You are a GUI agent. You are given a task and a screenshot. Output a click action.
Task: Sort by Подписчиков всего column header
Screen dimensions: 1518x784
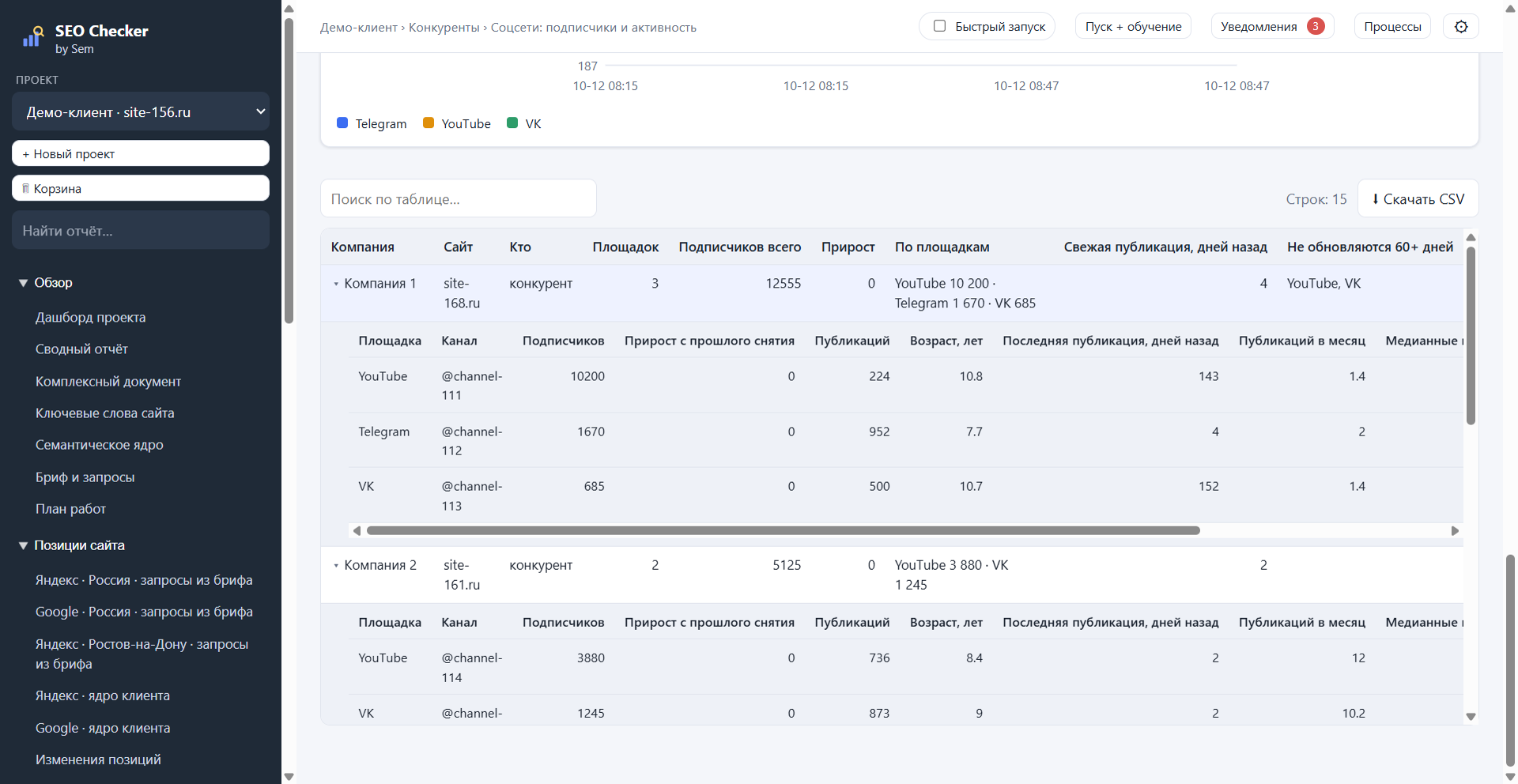[x=740, y=247]
